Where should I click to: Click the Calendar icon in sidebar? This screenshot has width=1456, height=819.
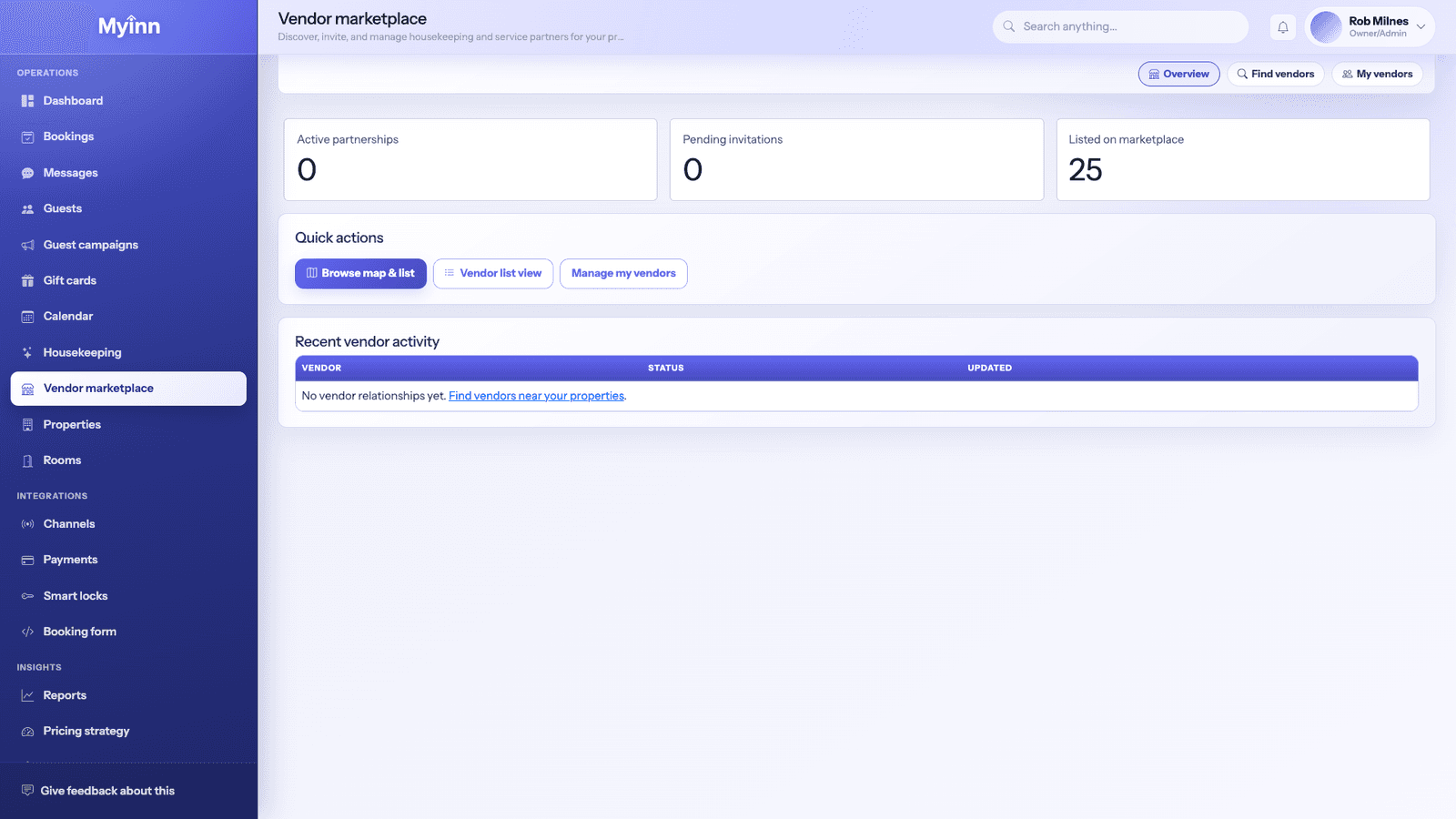[x=27, y=317]
